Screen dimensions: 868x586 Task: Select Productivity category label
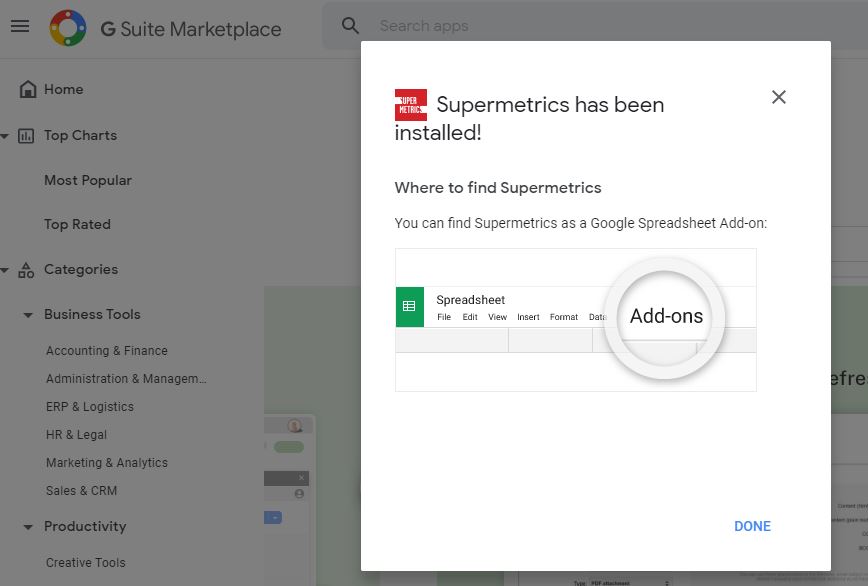[x=85, y=526]
